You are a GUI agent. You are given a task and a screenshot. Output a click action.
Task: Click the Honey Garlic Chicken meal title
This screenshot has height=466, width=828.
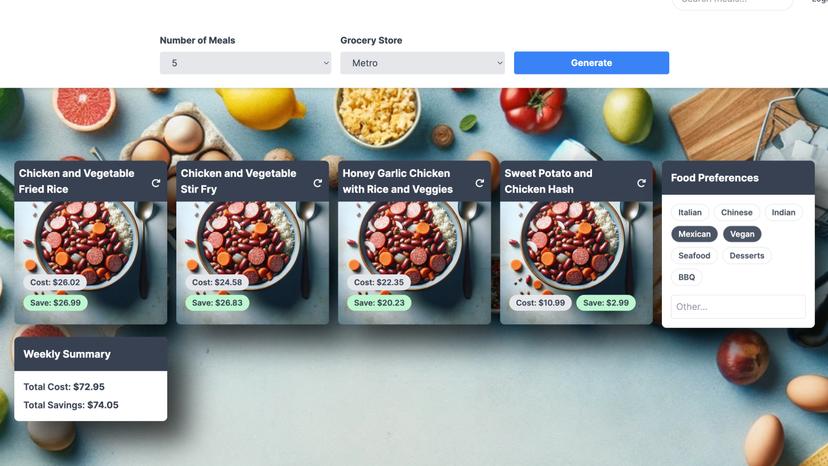click(x=398, y=181)
